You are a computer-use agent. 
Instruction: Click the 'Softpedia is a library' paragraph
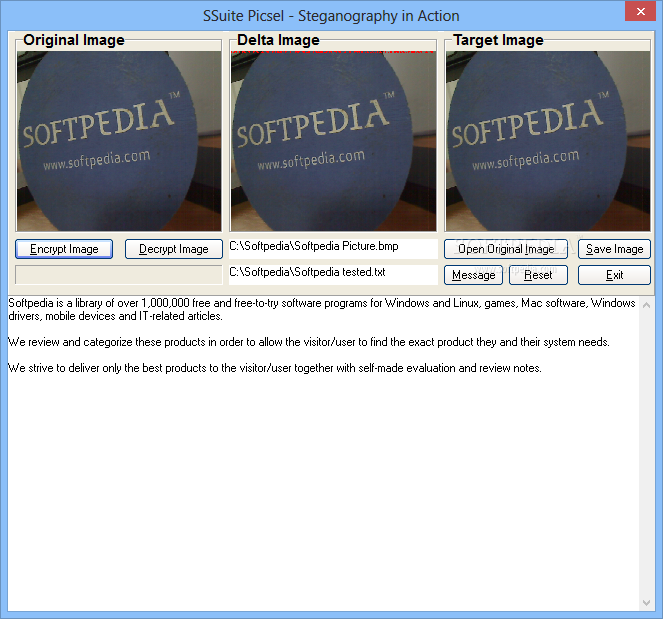[322, 310]
